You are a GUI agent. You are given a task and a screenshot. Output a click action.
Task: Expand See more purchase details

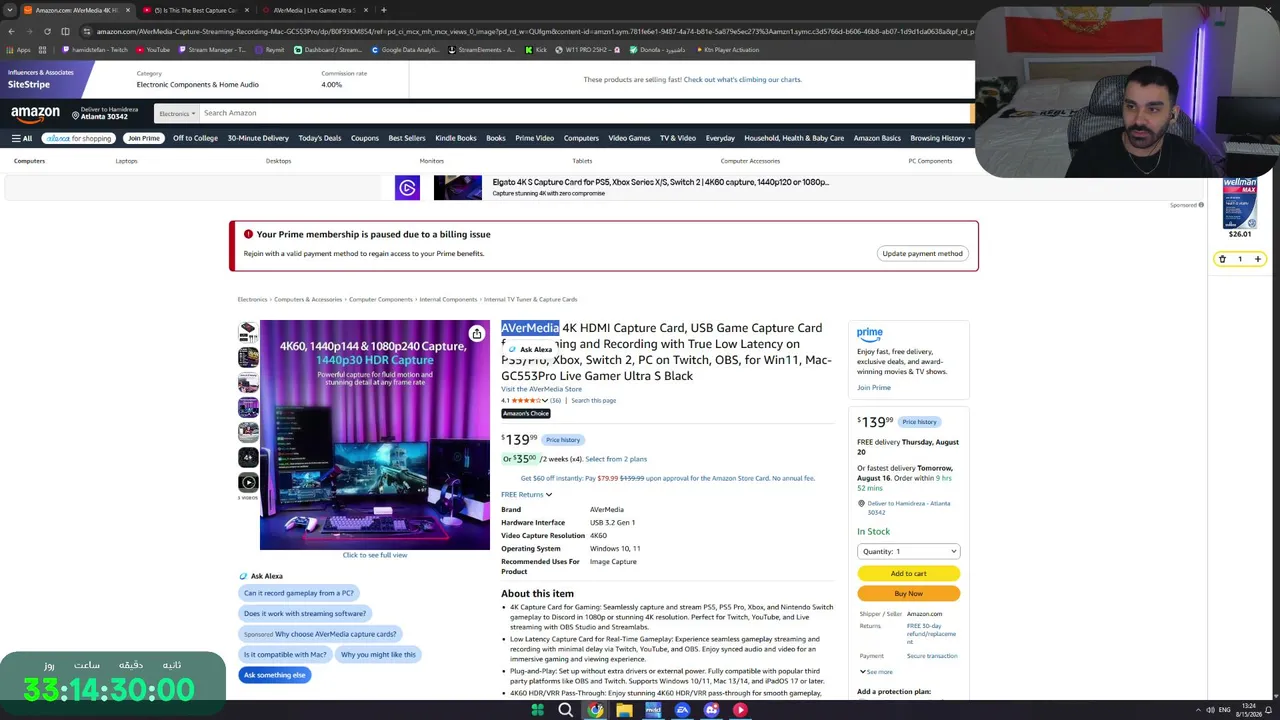click(x=875, y=672)
